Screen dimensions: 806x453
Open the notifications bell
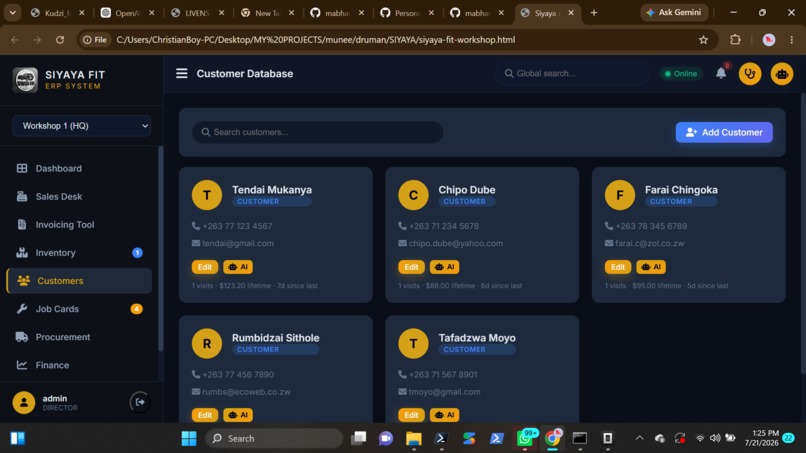point(721,74)
